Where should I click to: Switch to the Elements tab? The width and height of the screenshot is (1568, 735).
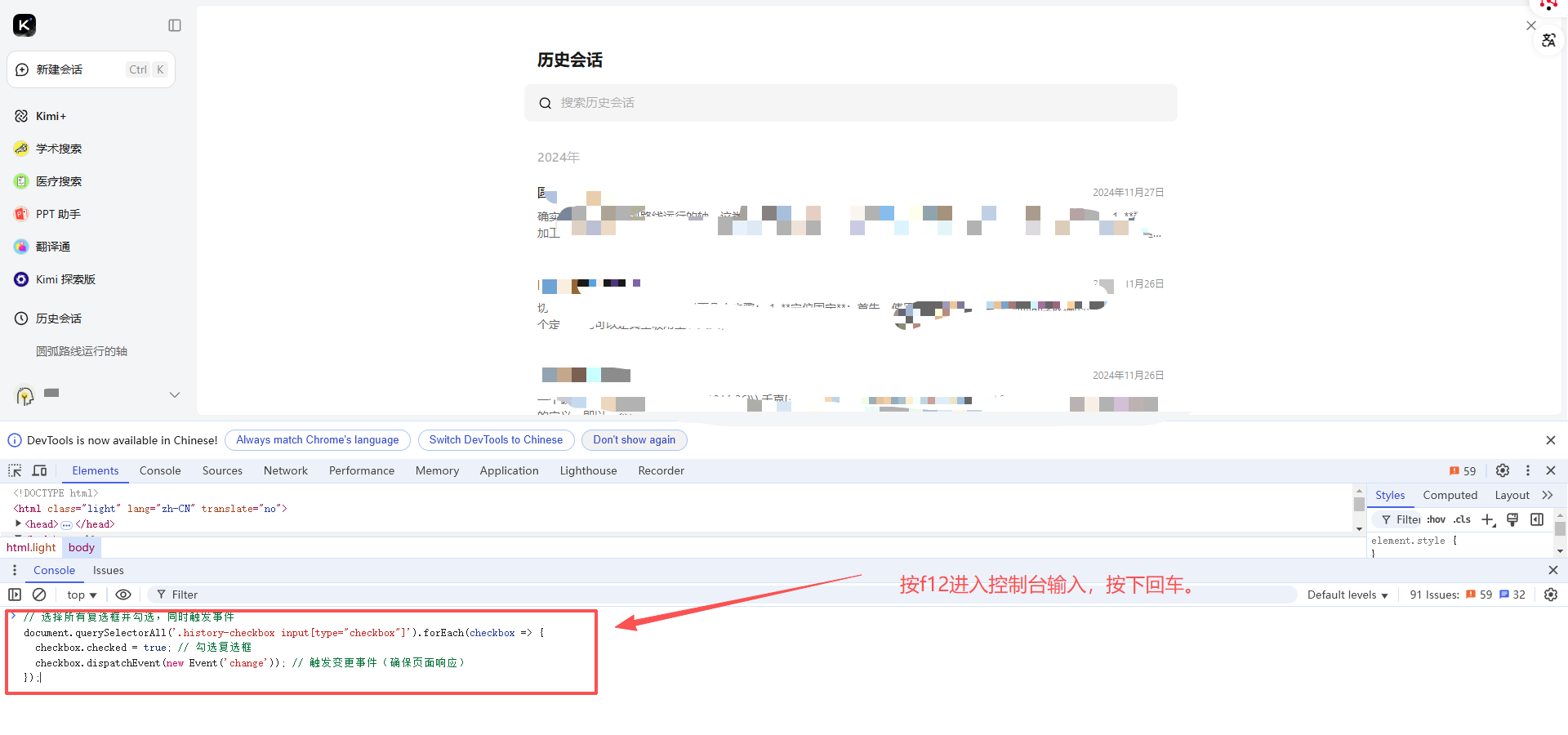tap(96, 471)
